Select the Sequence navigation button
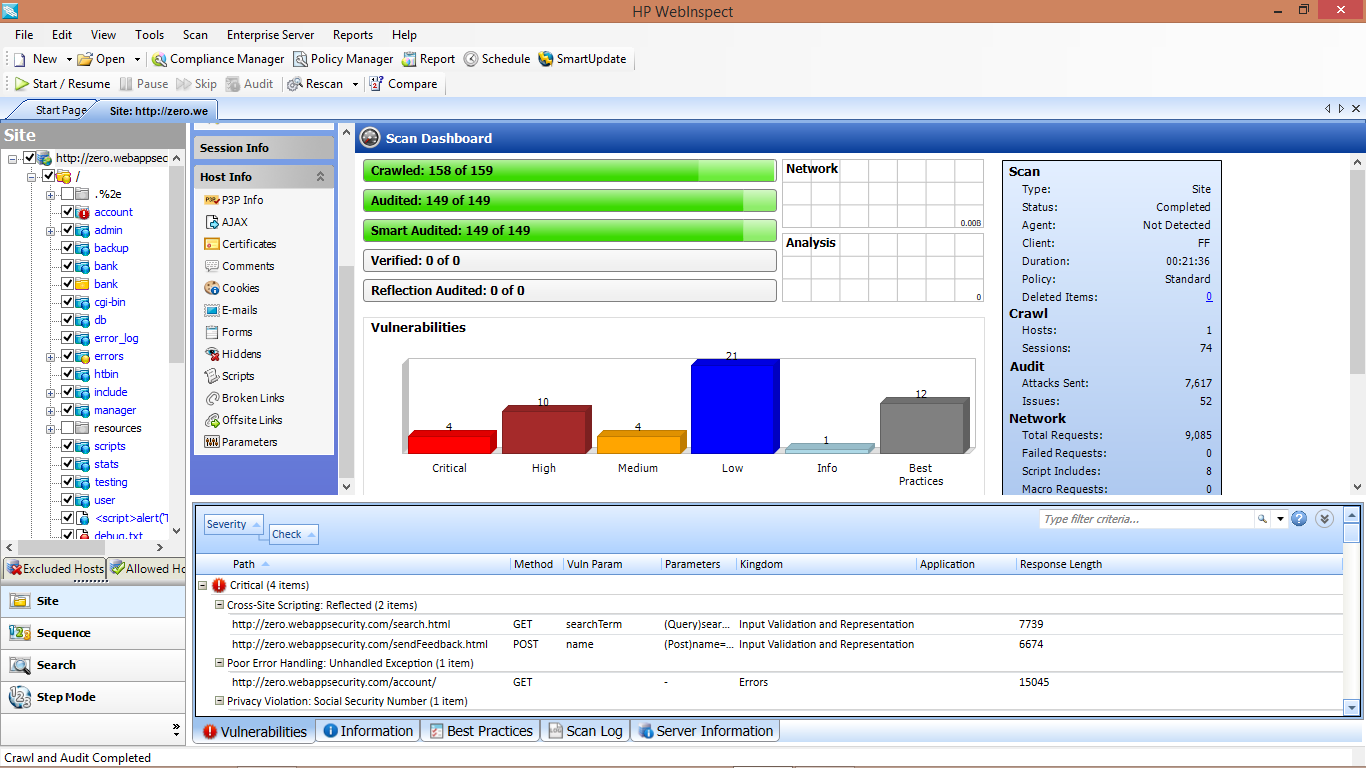The height and width of the screenshot is (768, 1366). point(93,633)
